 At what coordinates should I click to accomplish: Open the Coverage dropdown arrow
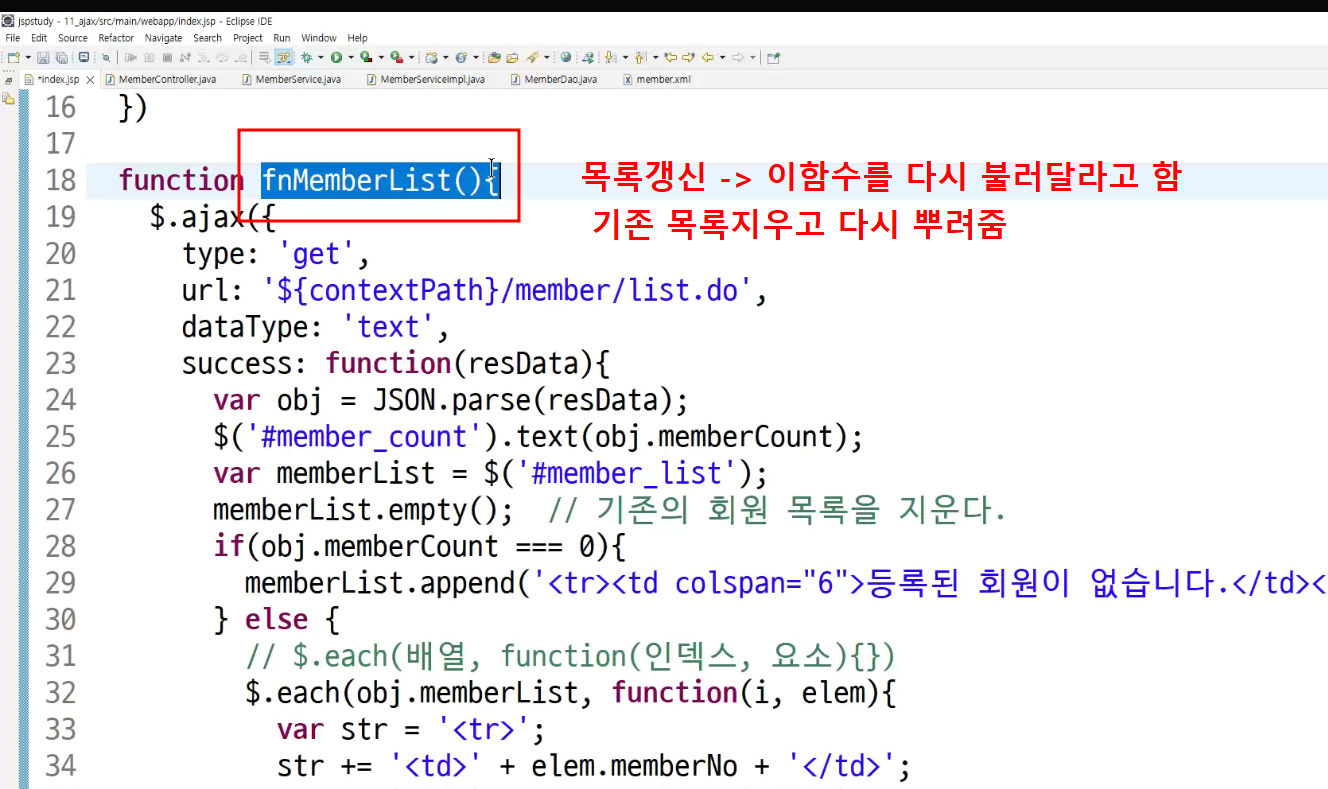click(x=381, y=58)
